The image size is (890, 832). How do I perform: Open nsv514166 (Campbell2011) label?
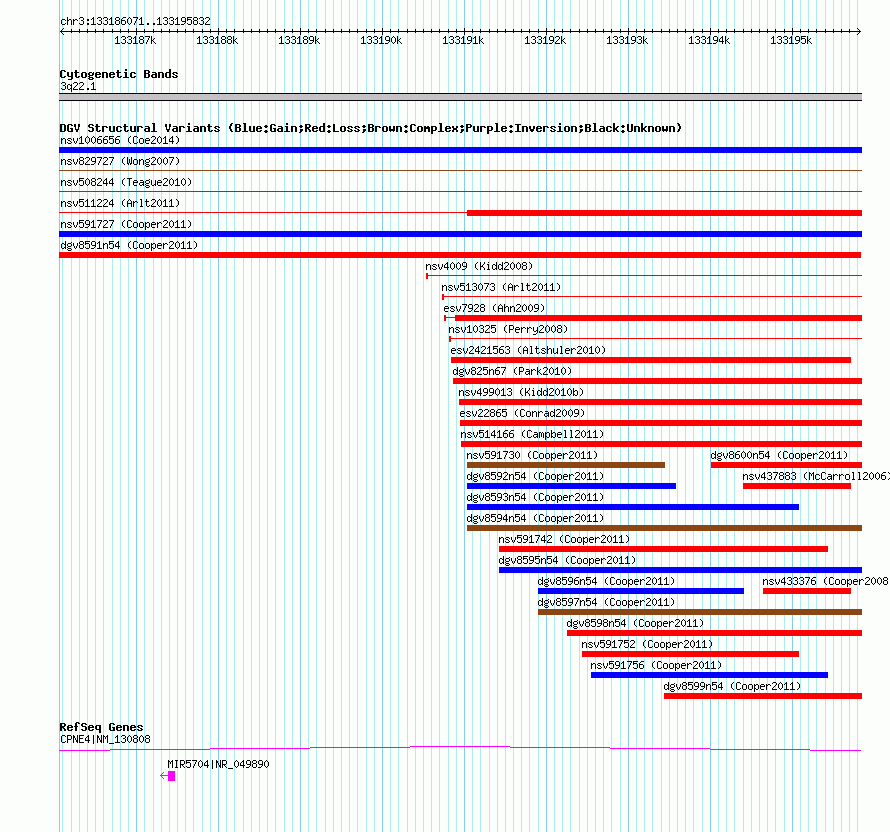click(532, 434)
